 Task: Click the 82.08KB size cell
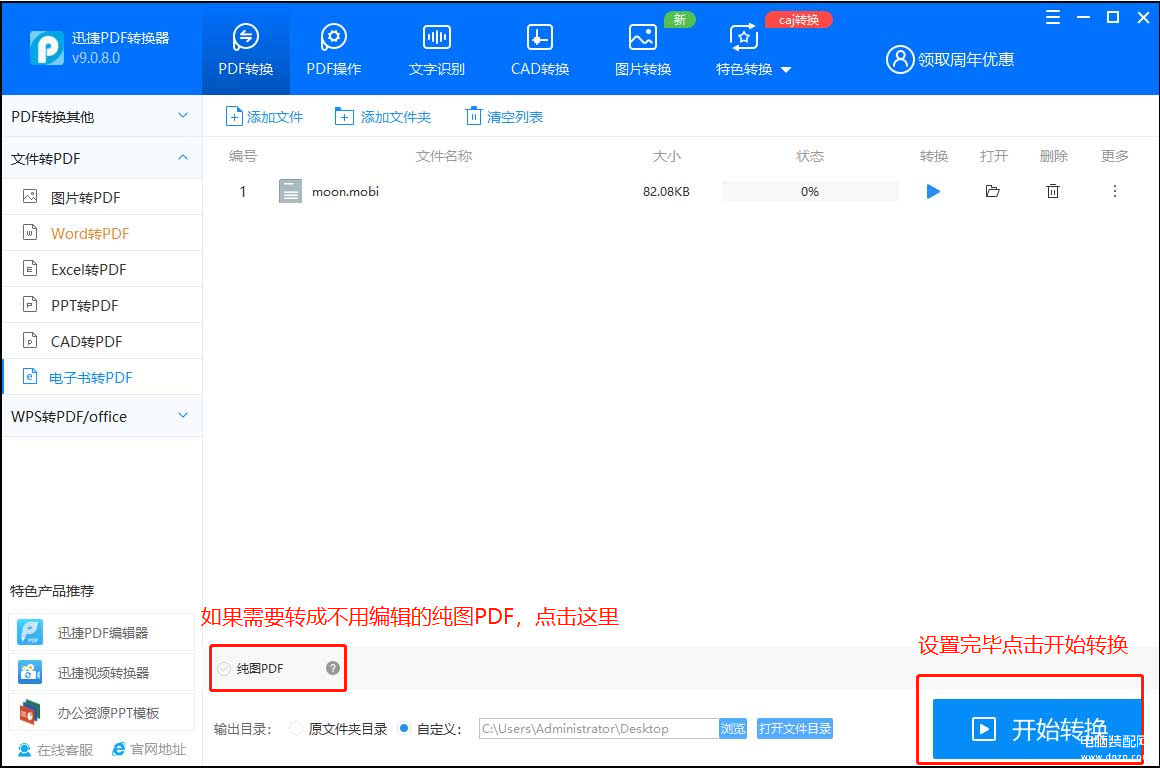[x=667, y=192]
